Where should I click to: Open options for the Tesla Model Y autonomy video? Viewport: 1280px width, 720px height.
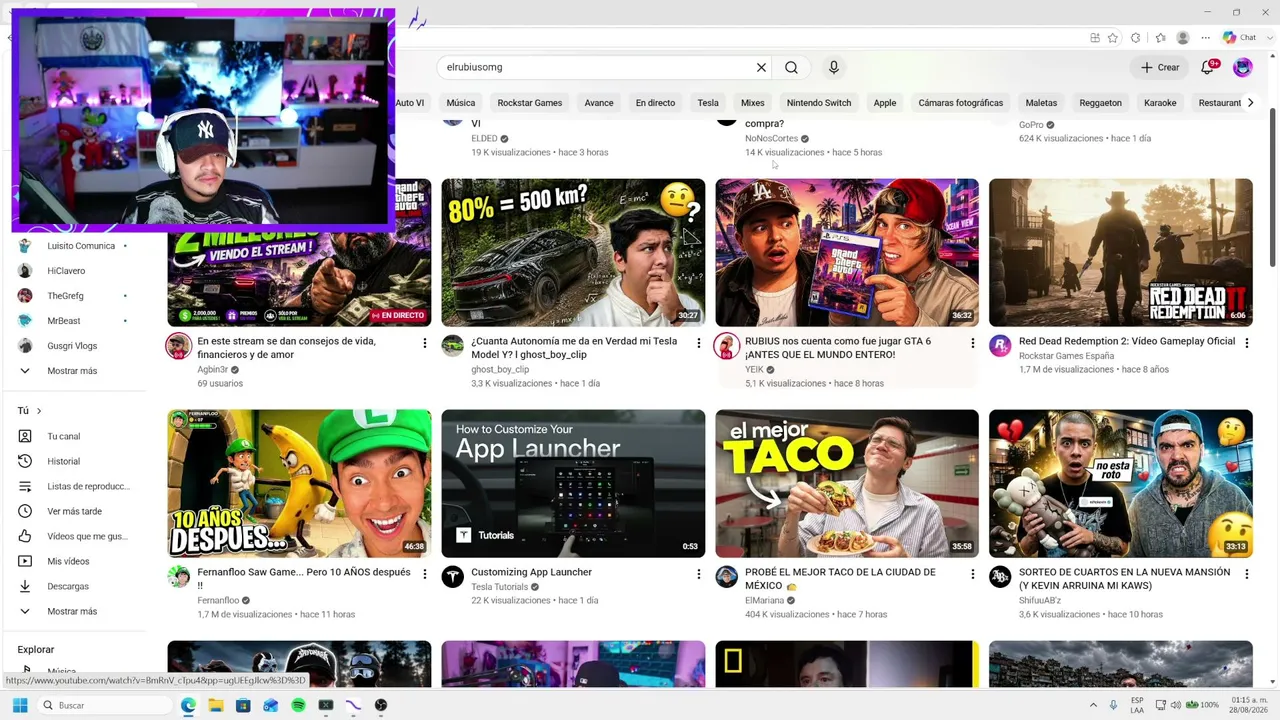(699, 343)
